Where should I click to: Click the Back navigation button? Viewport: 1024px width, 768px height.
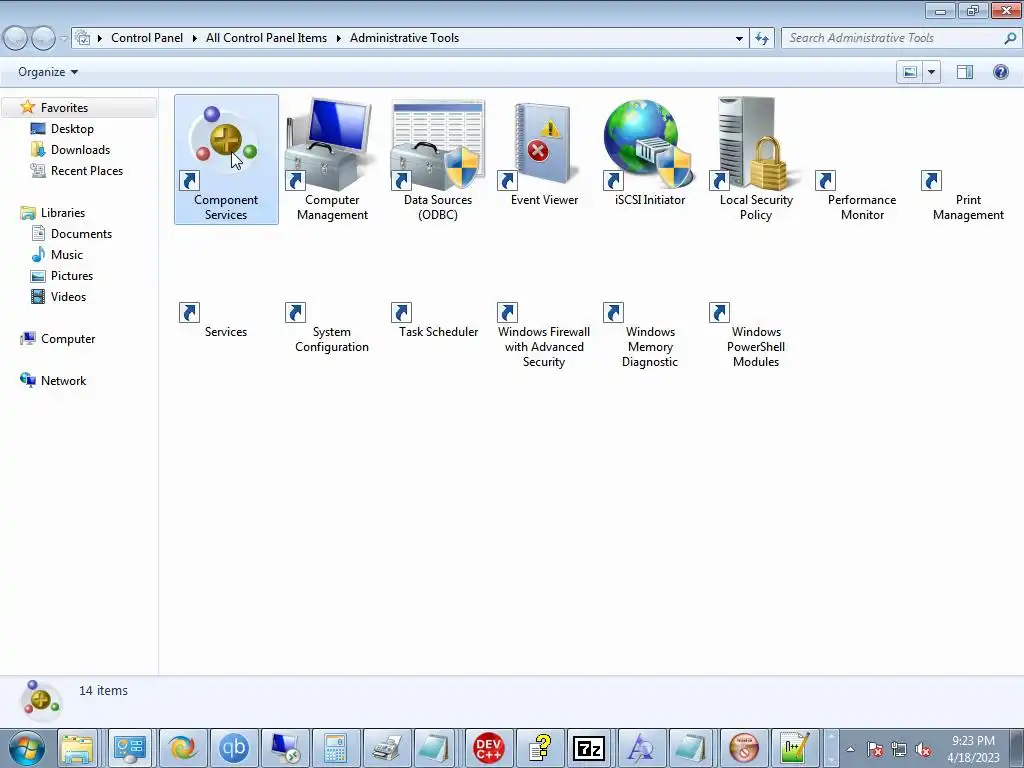16,39
